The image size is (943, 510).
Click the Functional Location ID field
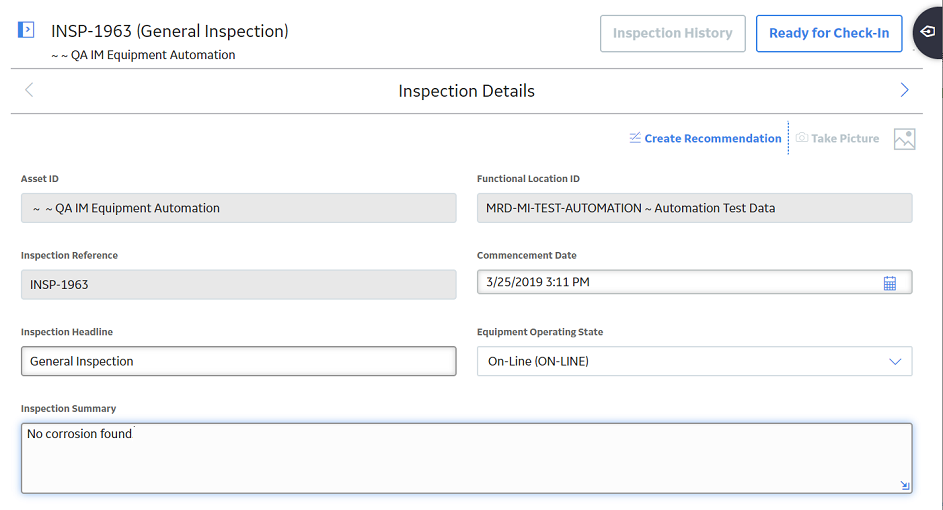[x=695, y=208]
